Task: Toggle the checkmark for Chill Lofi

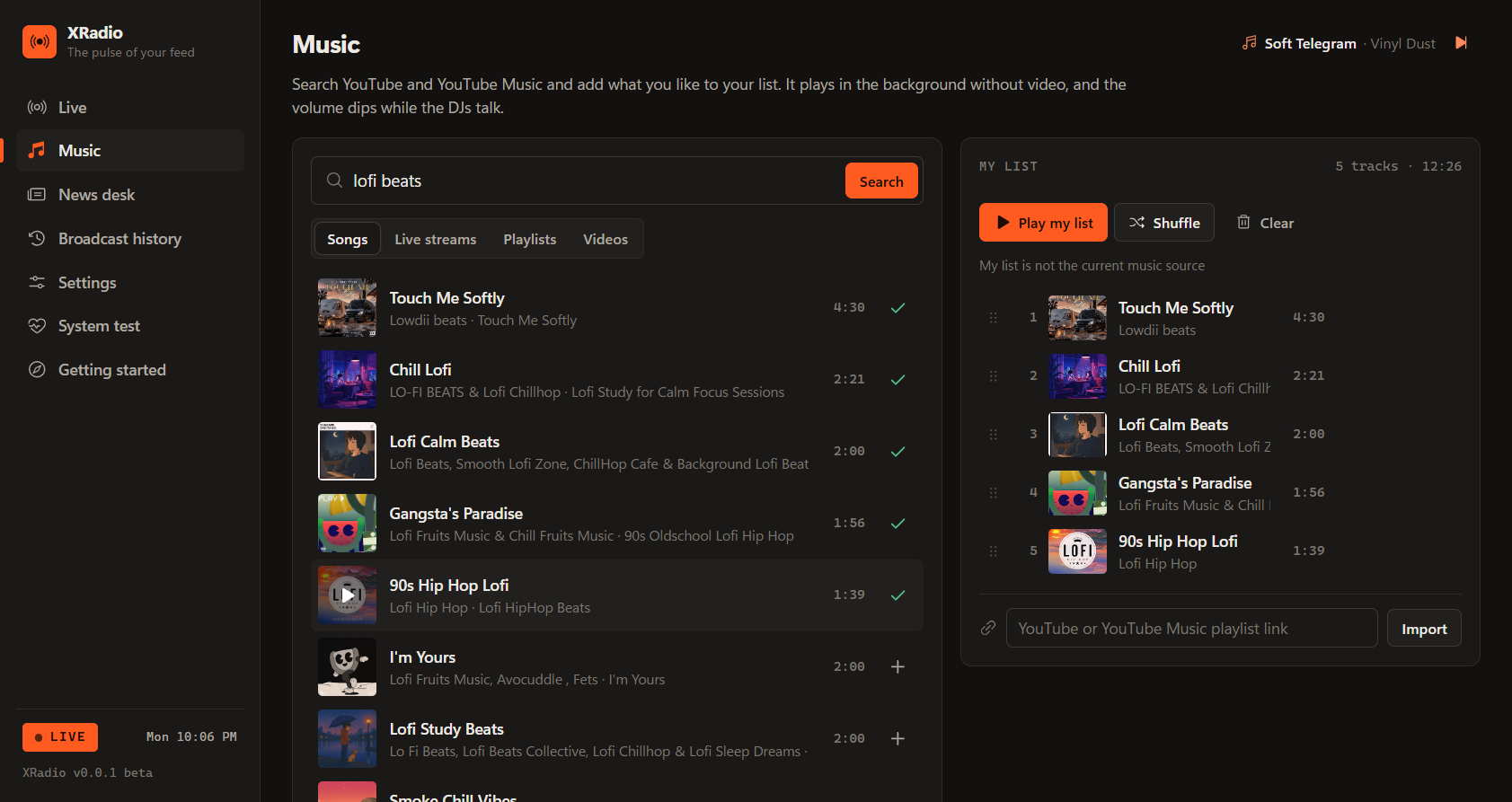Action: (x=897, y=380)
